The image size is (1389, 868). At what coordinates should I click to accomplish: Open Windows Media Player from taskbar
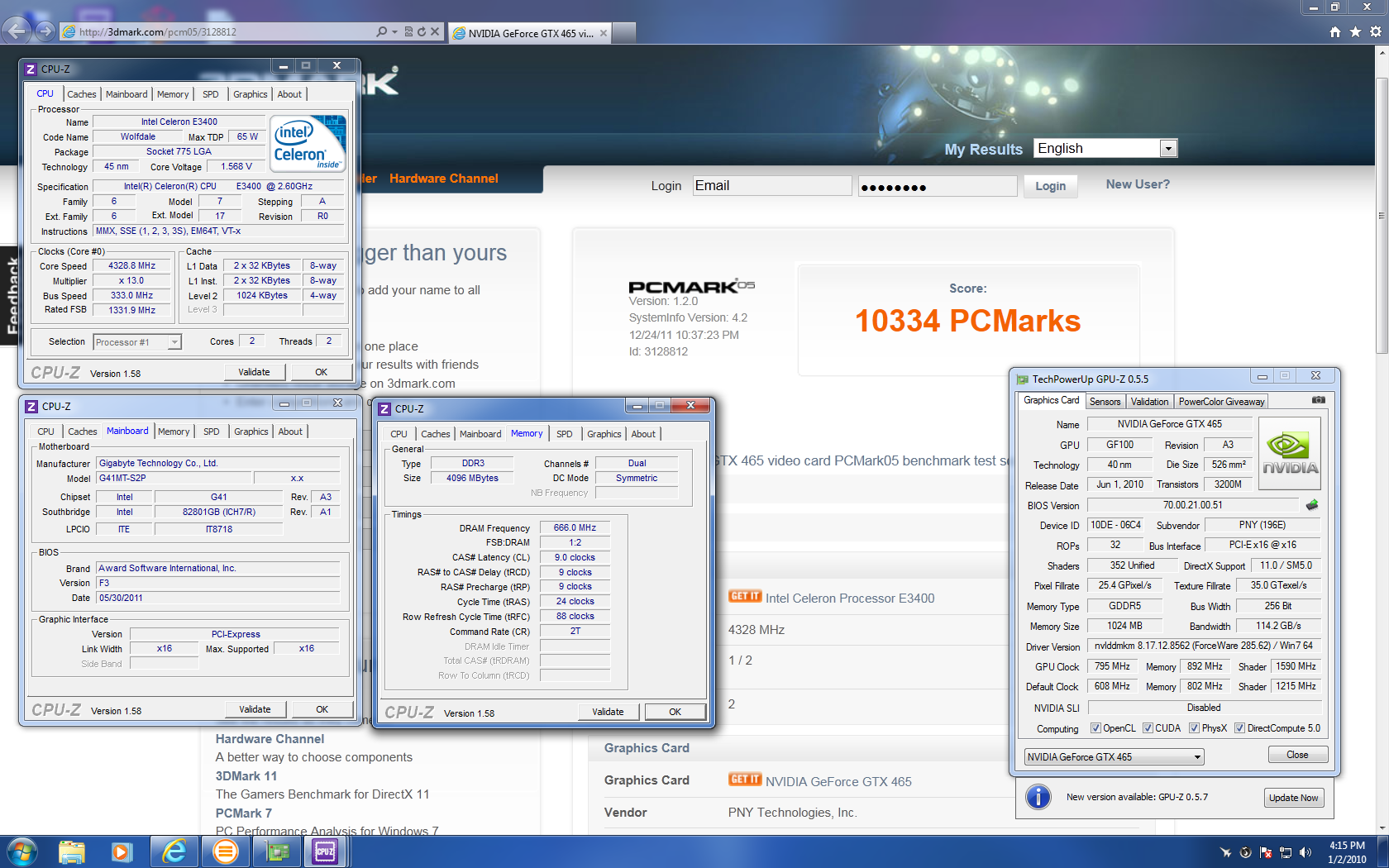coord(122,851)
